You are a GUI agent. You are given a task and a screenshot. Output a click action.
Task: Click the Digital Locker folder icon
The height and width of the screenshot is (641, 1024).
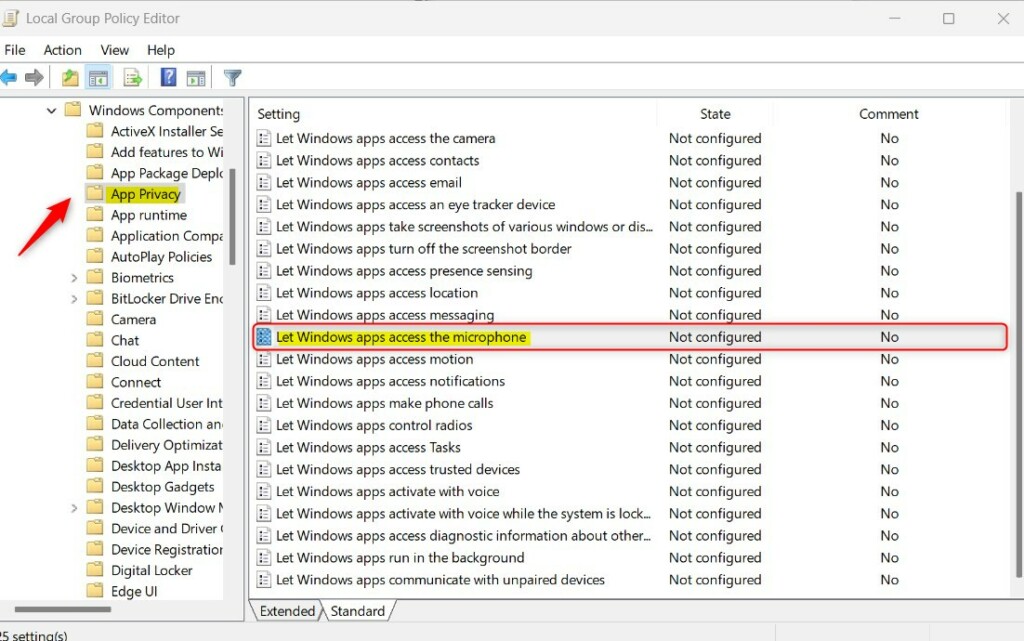click(x=95, y=569)
